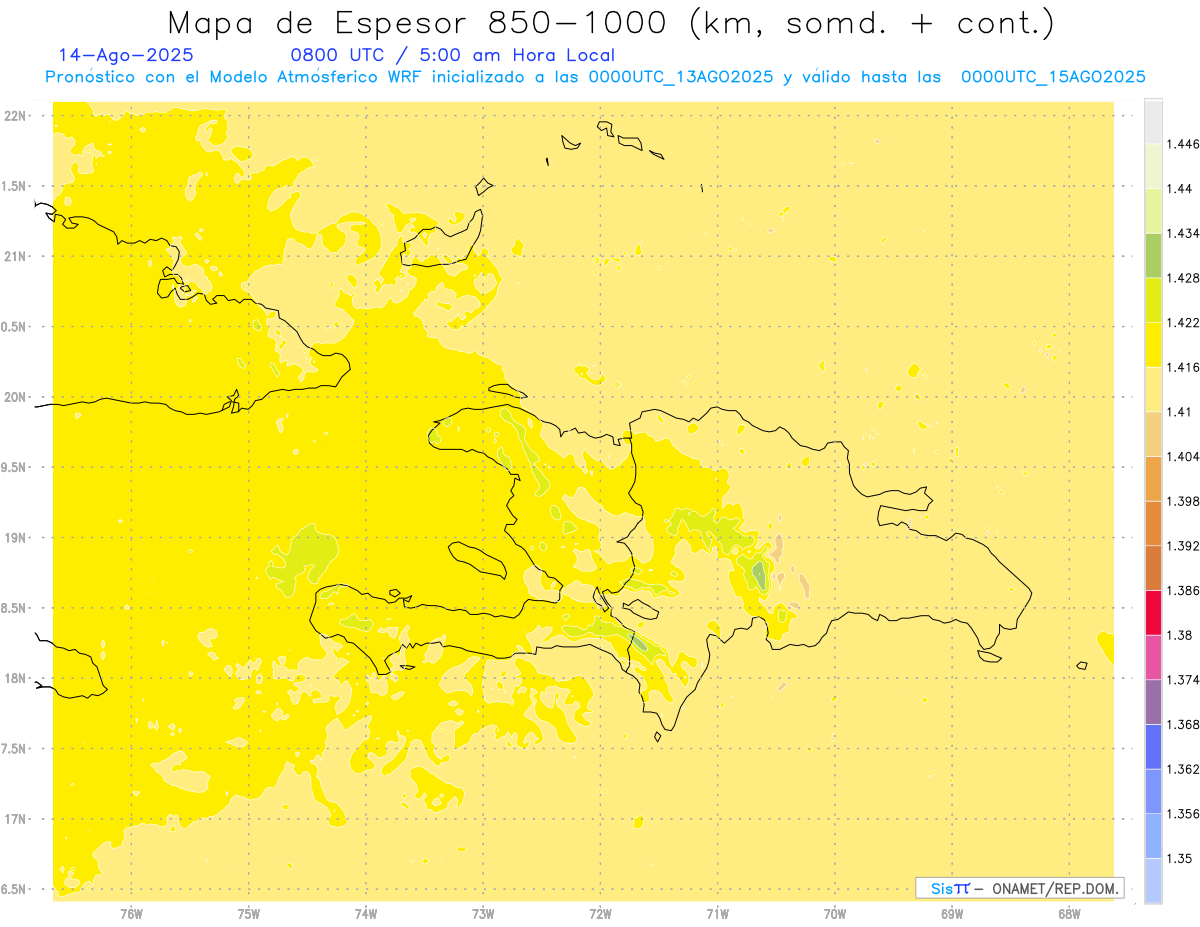Click the legend value 1.368
1200x927 pixels.
pyautogui.click(x=1185, y=725)
